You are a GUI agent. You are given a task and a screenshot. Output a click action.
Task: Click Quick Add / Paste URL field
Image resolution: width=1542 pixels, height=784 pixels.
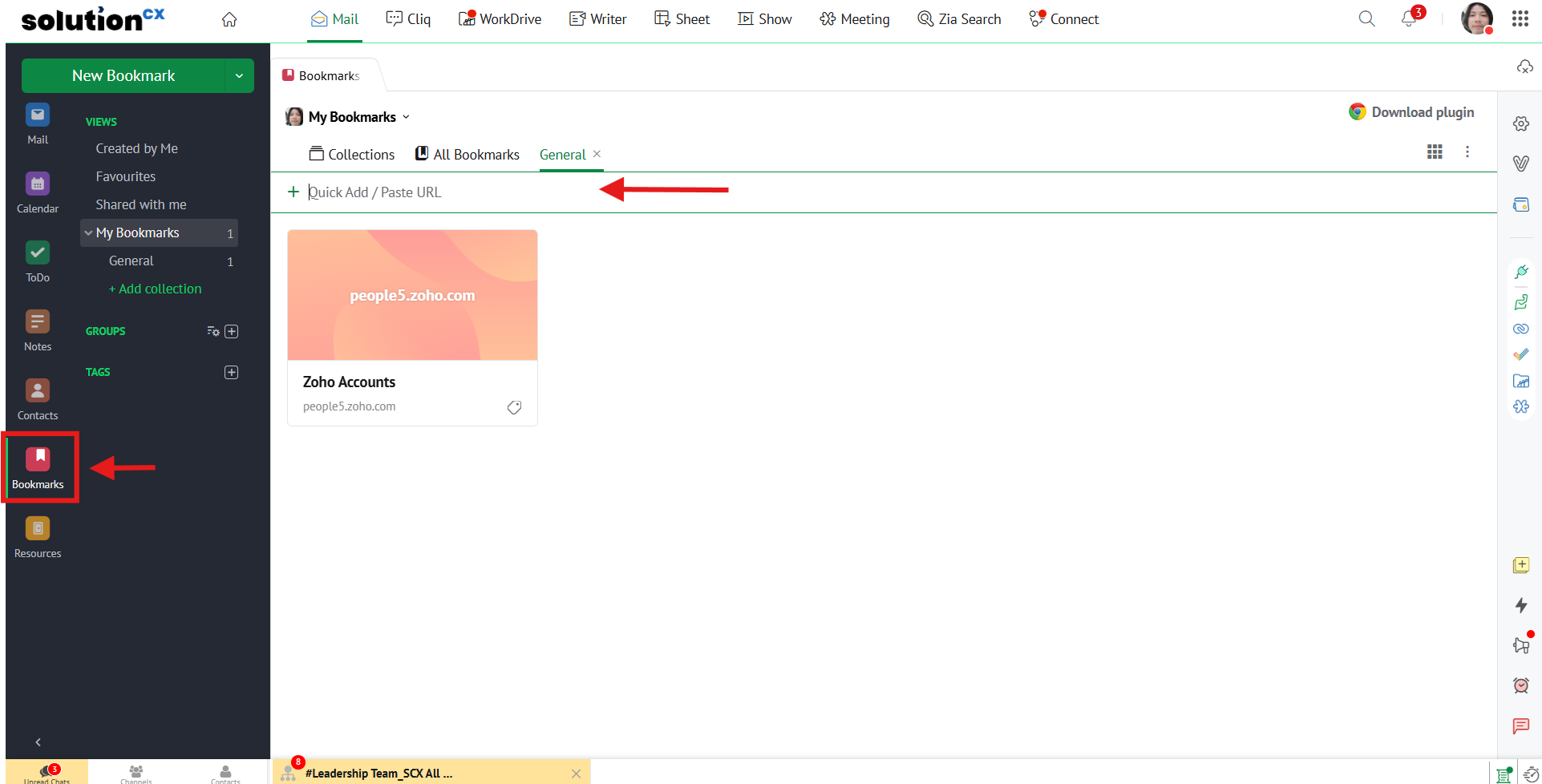(x=882, y=192)
